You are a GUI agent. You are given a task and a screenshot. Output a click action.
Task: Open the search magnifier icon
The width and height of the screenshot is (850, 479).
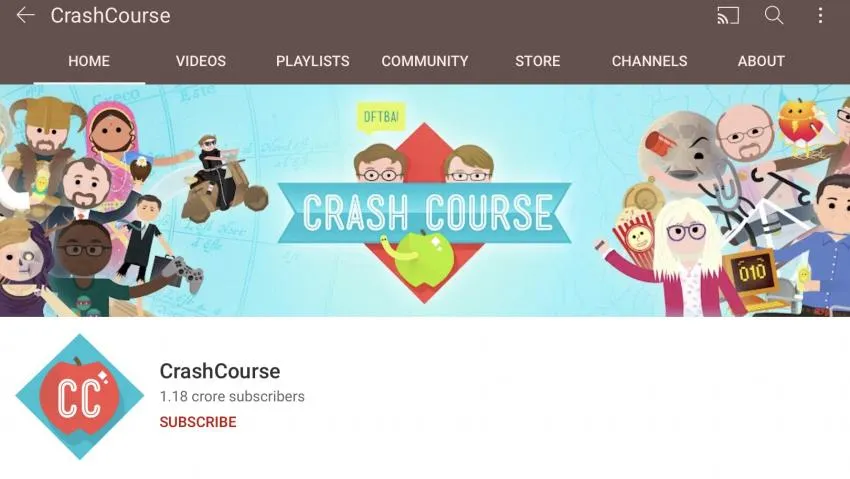(x=774, y=16)
